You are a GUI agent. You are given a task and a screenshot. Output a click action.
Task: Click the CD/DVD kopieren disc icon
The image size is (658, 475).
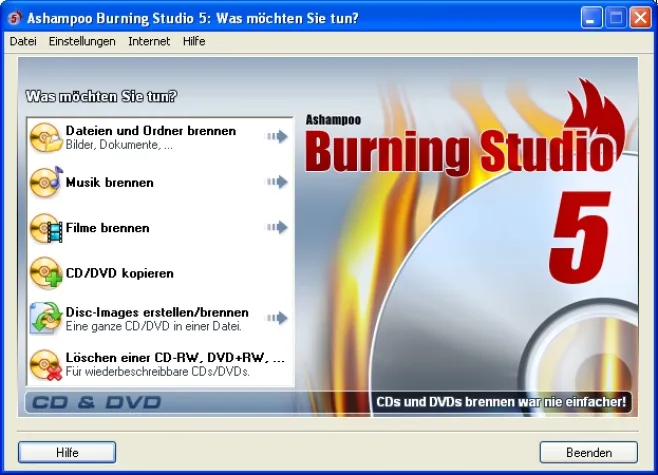coord(45,273)
